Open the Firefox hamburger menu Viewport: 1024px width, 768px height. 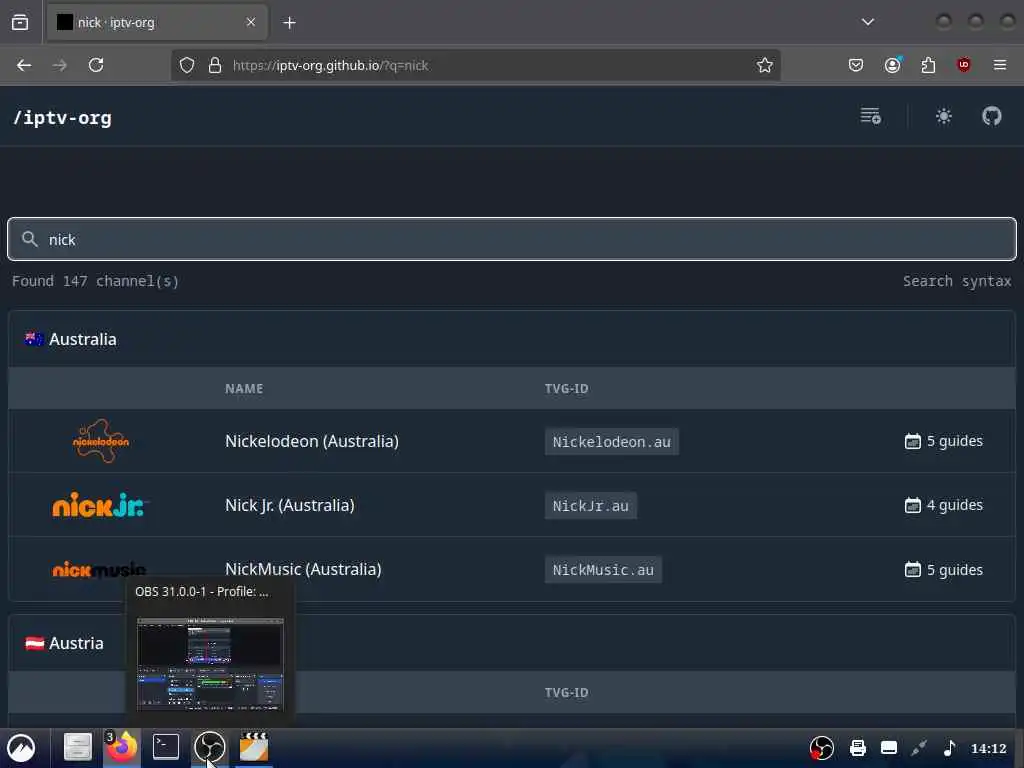(x=1000, y=65)
